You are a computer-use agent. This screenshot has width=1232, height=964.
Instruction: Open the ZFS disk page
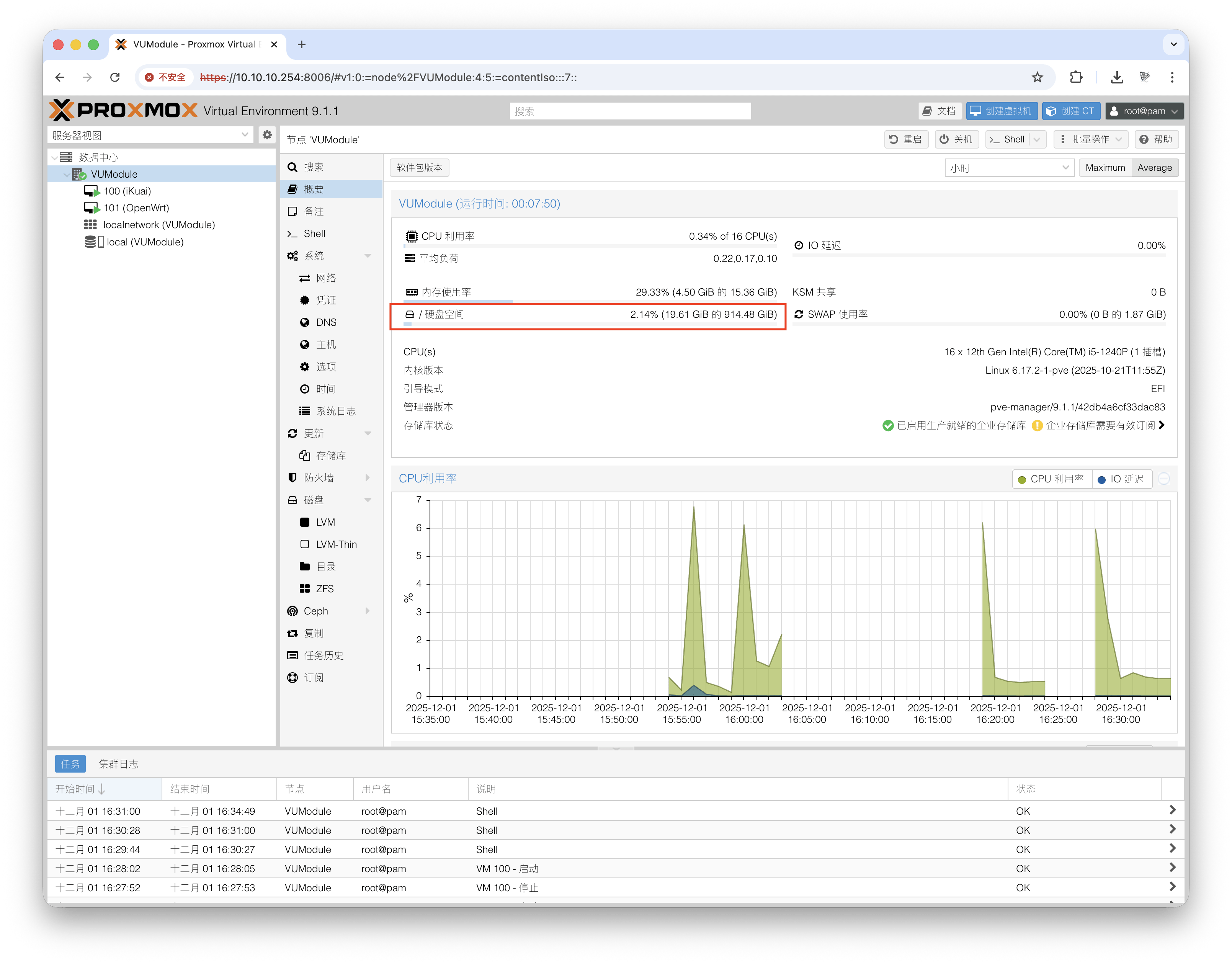click(325, 589)
